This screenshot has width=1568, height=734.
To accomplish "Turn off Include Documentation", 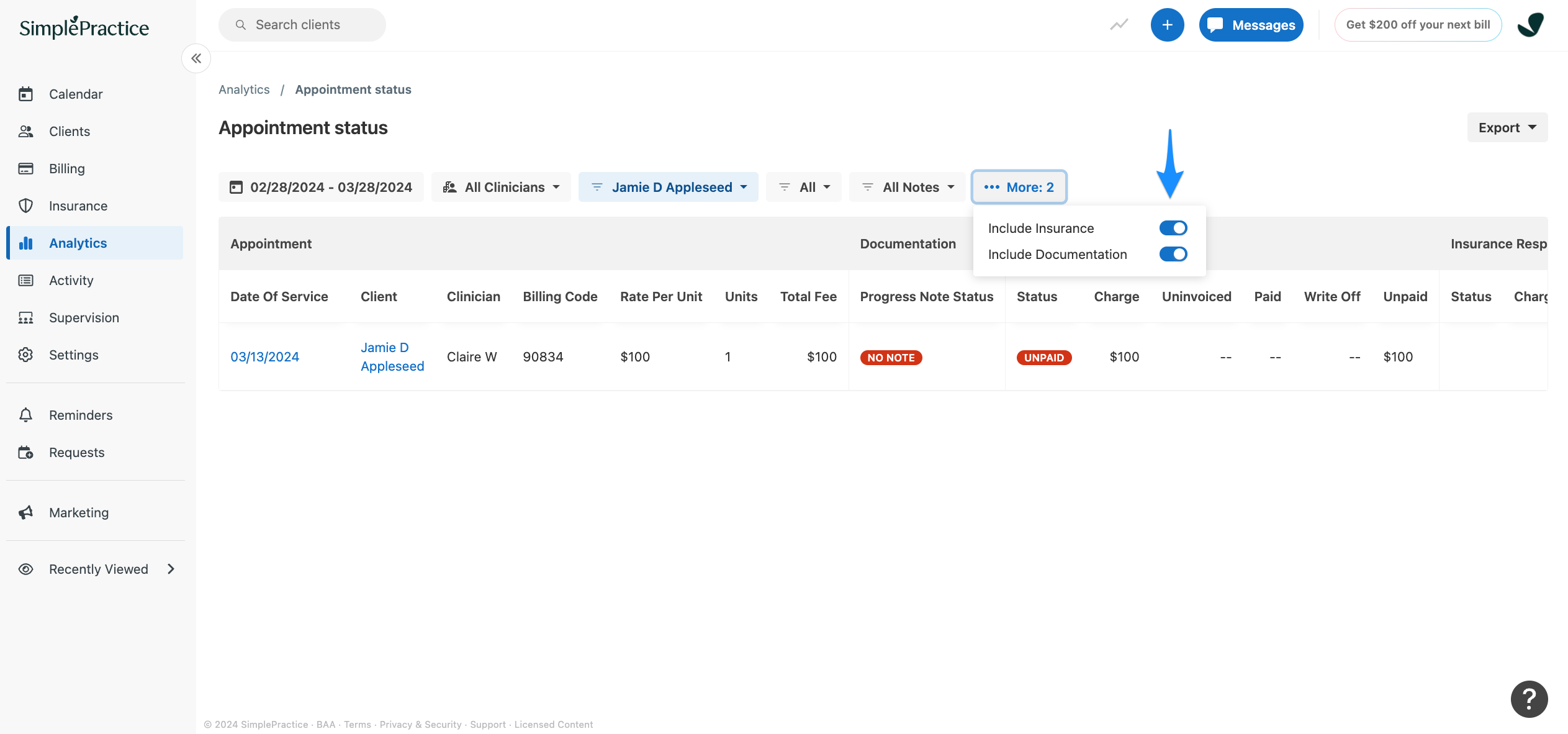I will pyautogui.click(x=1173, y=254).
